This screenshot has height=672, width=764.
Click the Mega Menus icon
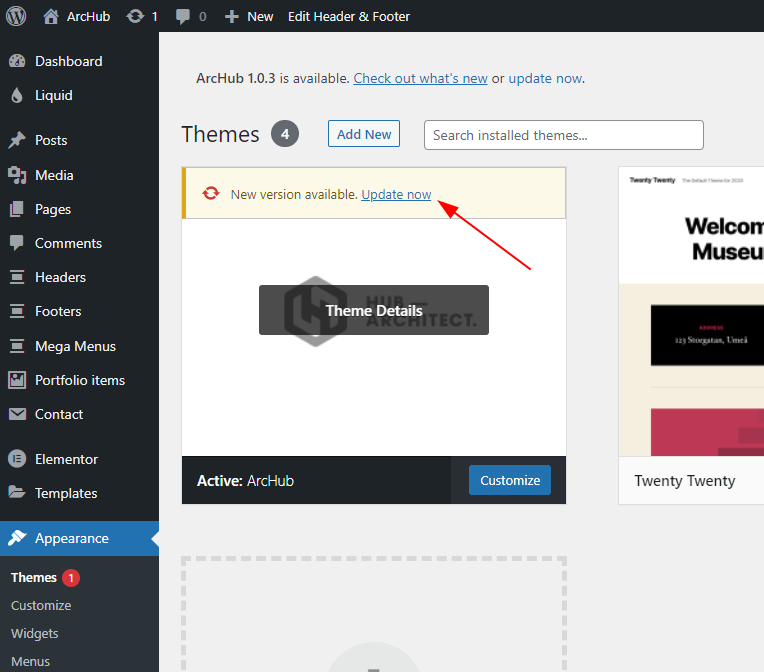coord(17,346)
